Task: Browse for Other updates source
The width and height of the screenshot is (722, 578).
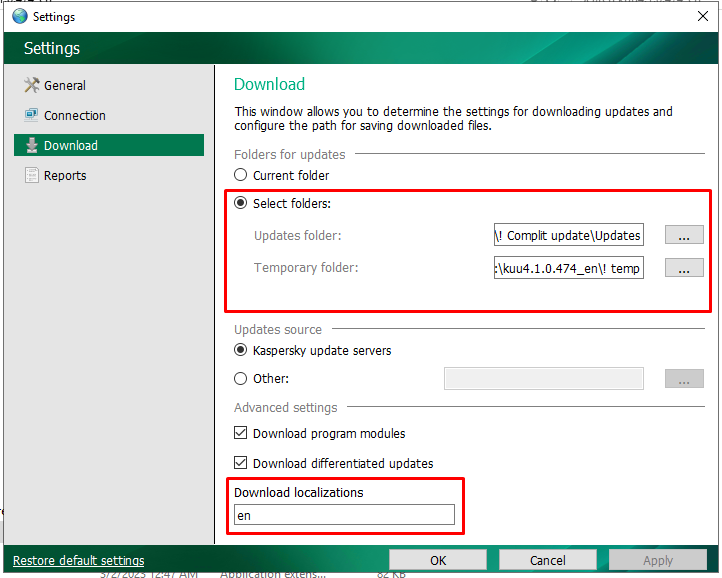Action: click(x=684, y=379)
